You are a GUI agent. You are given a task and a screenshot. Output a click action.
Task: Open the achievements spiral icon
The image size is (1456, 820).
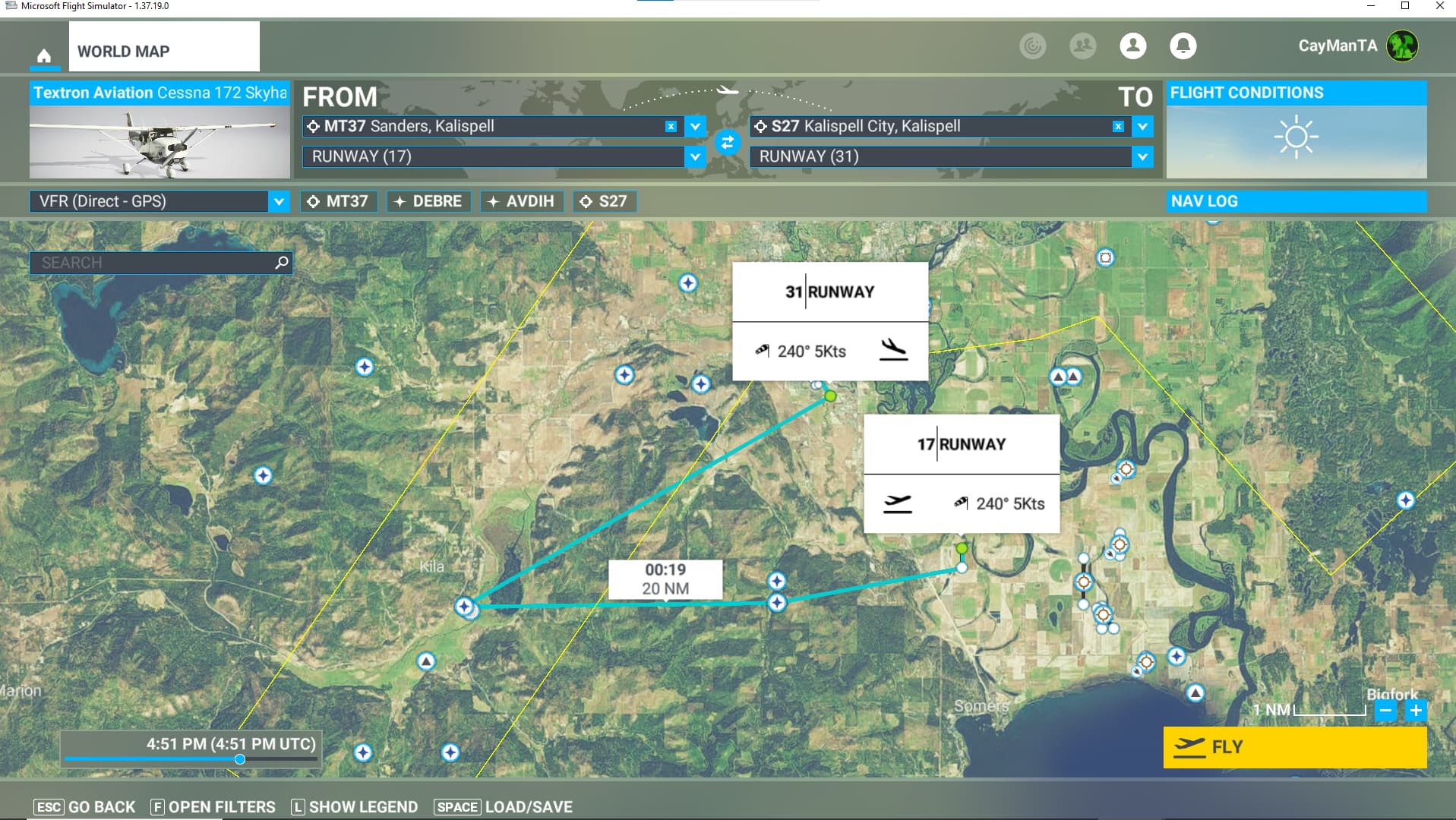tap(1032, 46)
